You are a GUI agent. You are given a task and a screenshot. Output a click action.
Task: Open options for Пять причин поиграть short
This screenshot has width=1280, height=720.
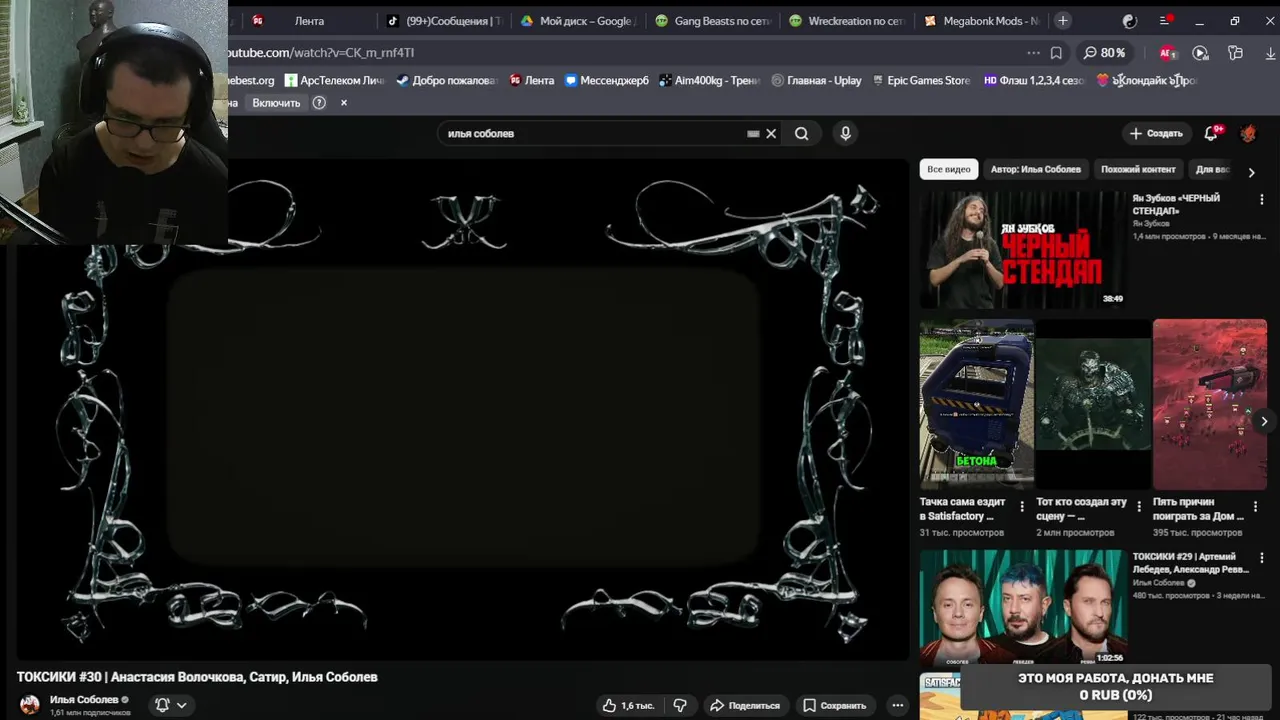click(1255, 507)
